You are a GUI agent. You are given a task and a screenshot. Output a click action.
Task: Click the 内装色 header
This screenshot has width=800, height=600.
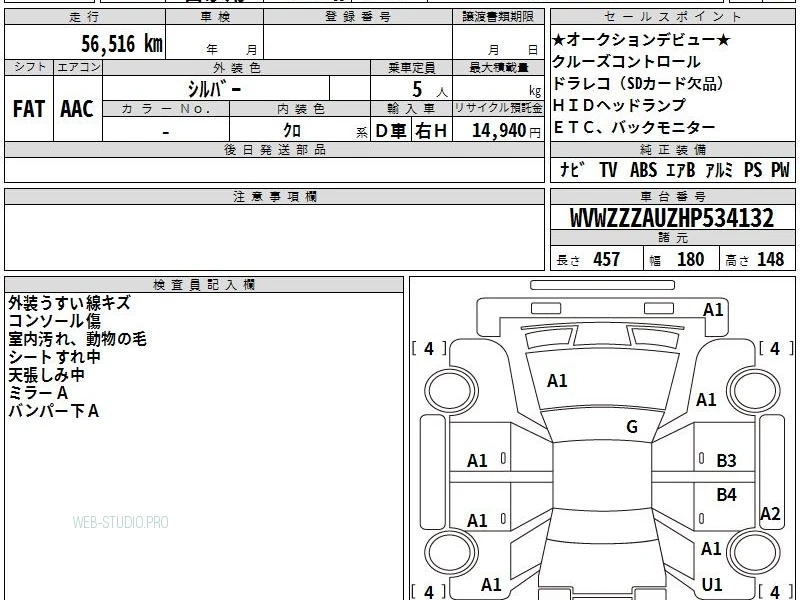[301, 109]
